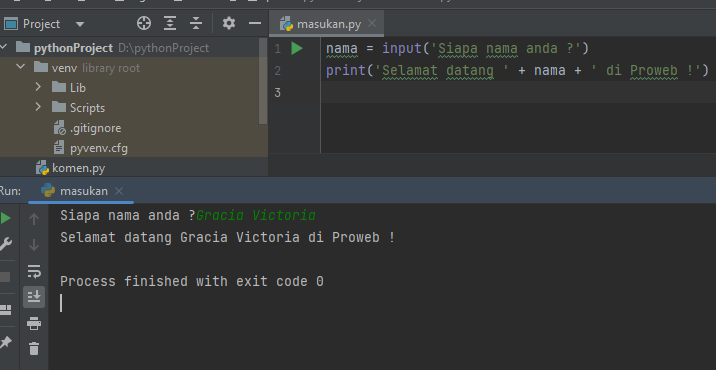Close the masukan.py editor tab
Screen dimensions: 716x370
pos(372,23)
